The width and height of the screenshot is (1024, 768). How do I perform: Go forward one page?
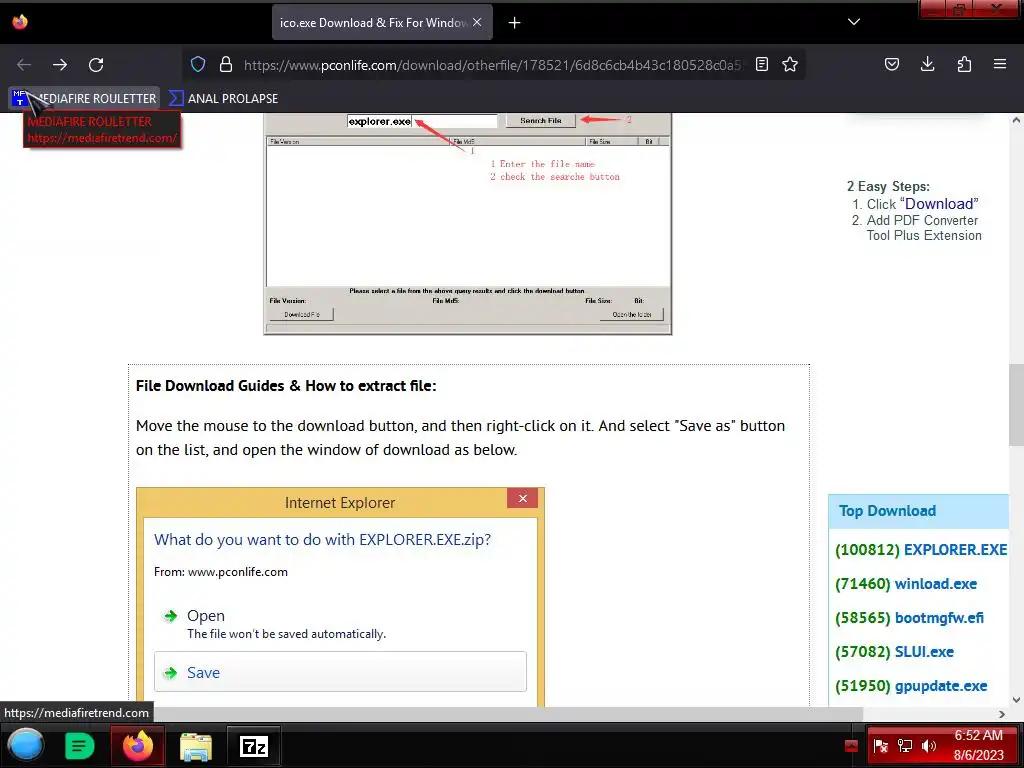pyautogui.click(x=60, y=65)
